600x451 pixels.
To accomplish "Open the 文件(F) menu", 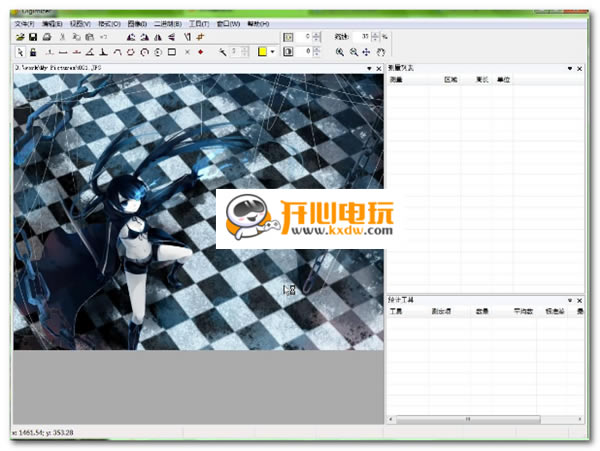I will (x=24, y=24).
